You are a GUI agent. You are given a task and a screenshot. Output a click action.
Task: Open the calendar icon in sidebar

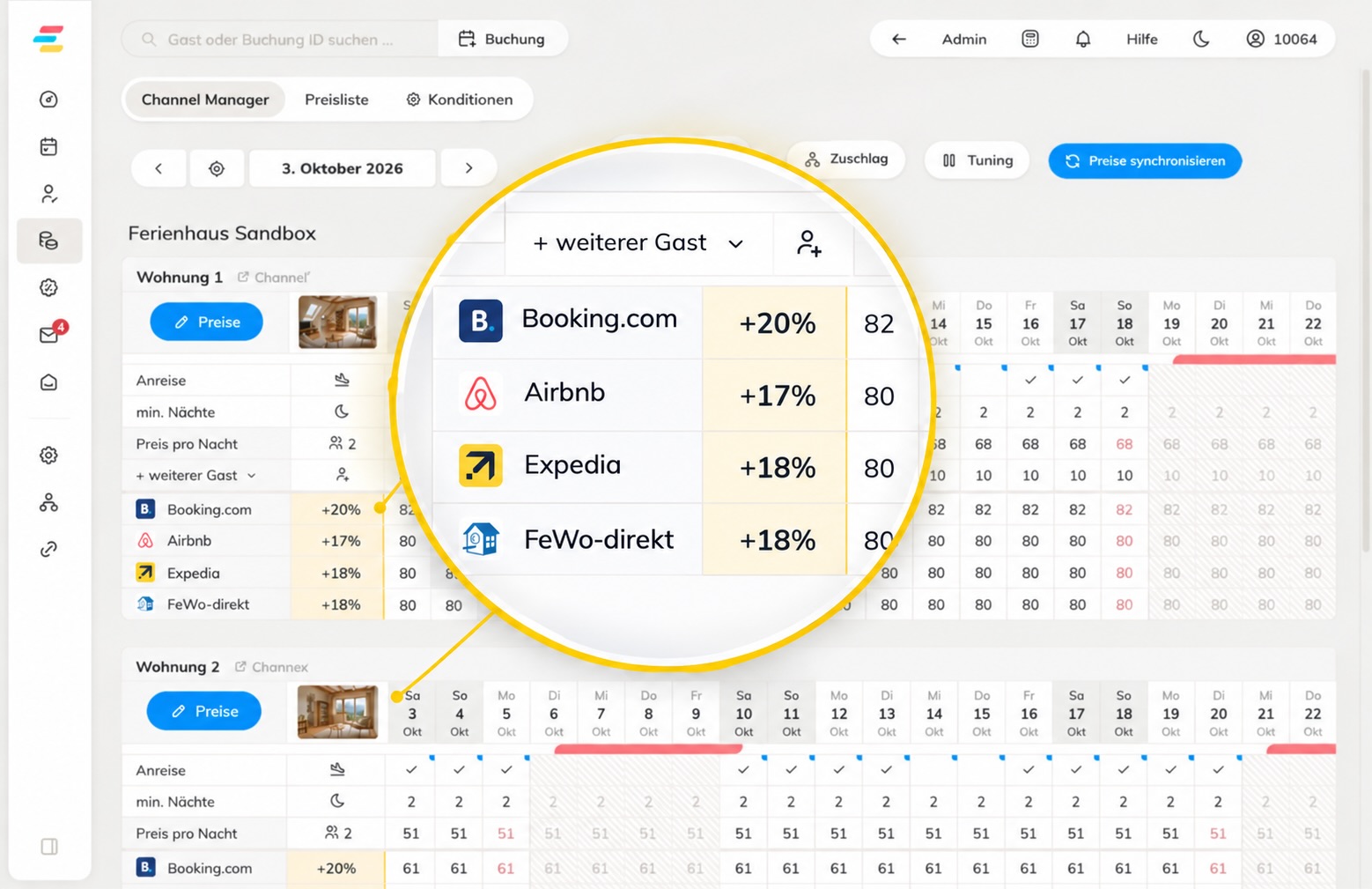(49, 146)
